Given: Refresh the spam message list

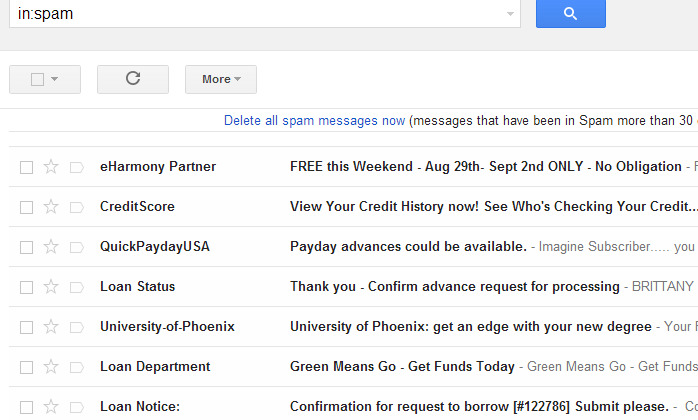Looking at the screenshot, I should (x=133, y=79).
